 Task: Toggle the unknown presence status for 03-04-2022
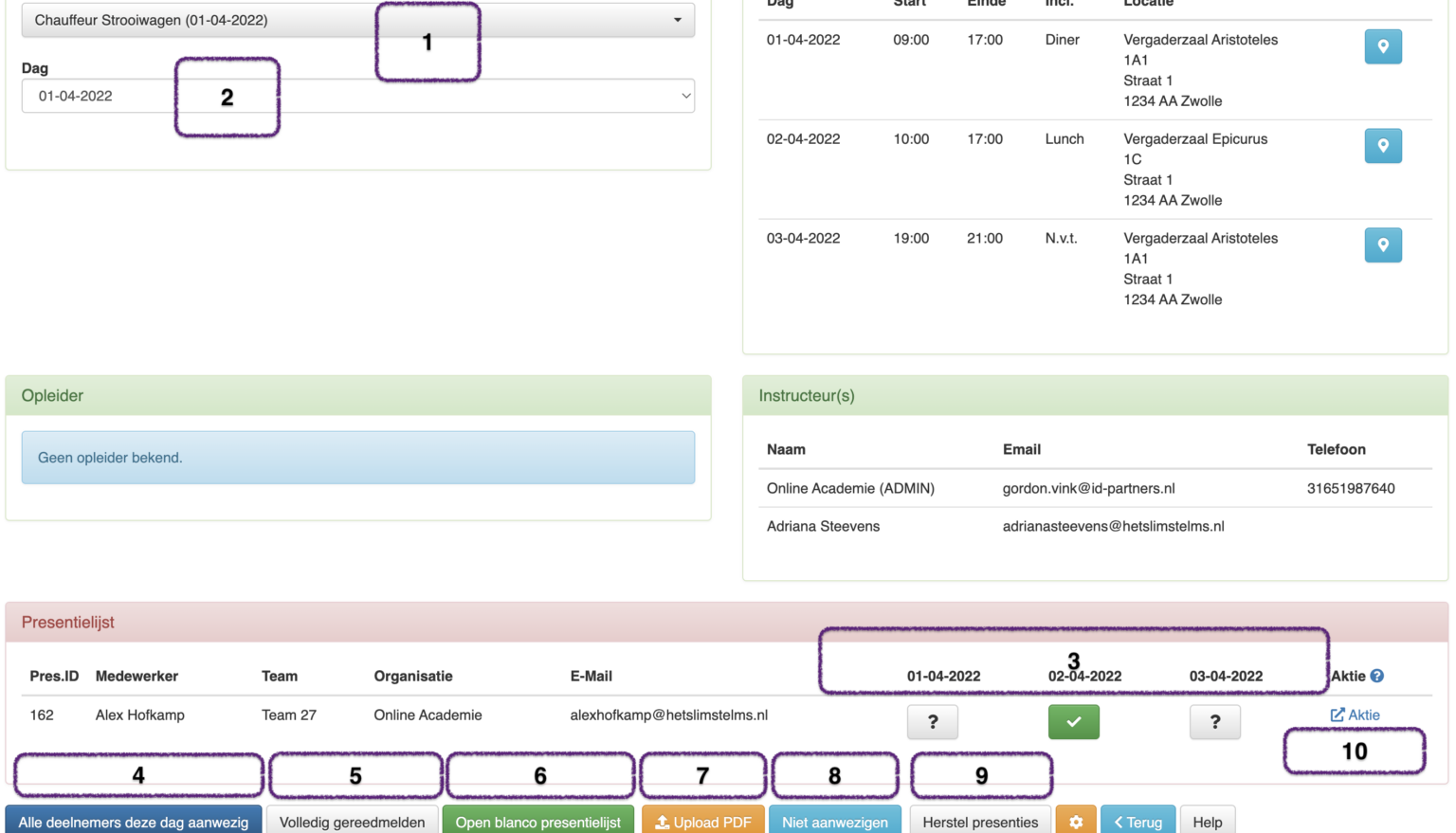point(1214,721)
